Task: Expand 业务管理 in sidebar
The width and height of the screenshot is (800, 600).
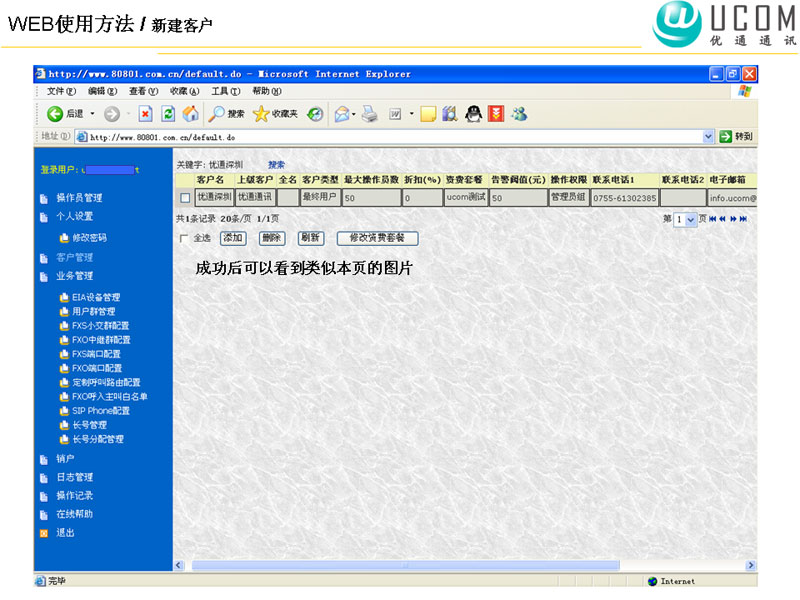Action: point(74,276)
